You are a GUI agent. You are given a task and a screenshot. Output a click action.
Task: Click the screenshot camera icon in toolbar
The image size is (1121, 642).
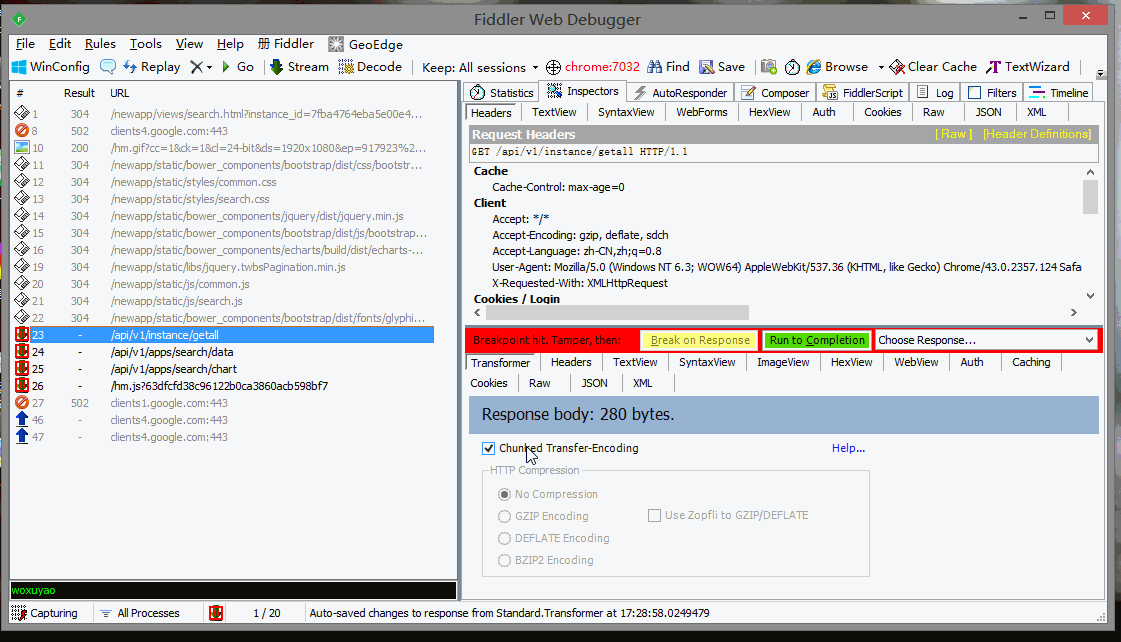coord(769,66)
